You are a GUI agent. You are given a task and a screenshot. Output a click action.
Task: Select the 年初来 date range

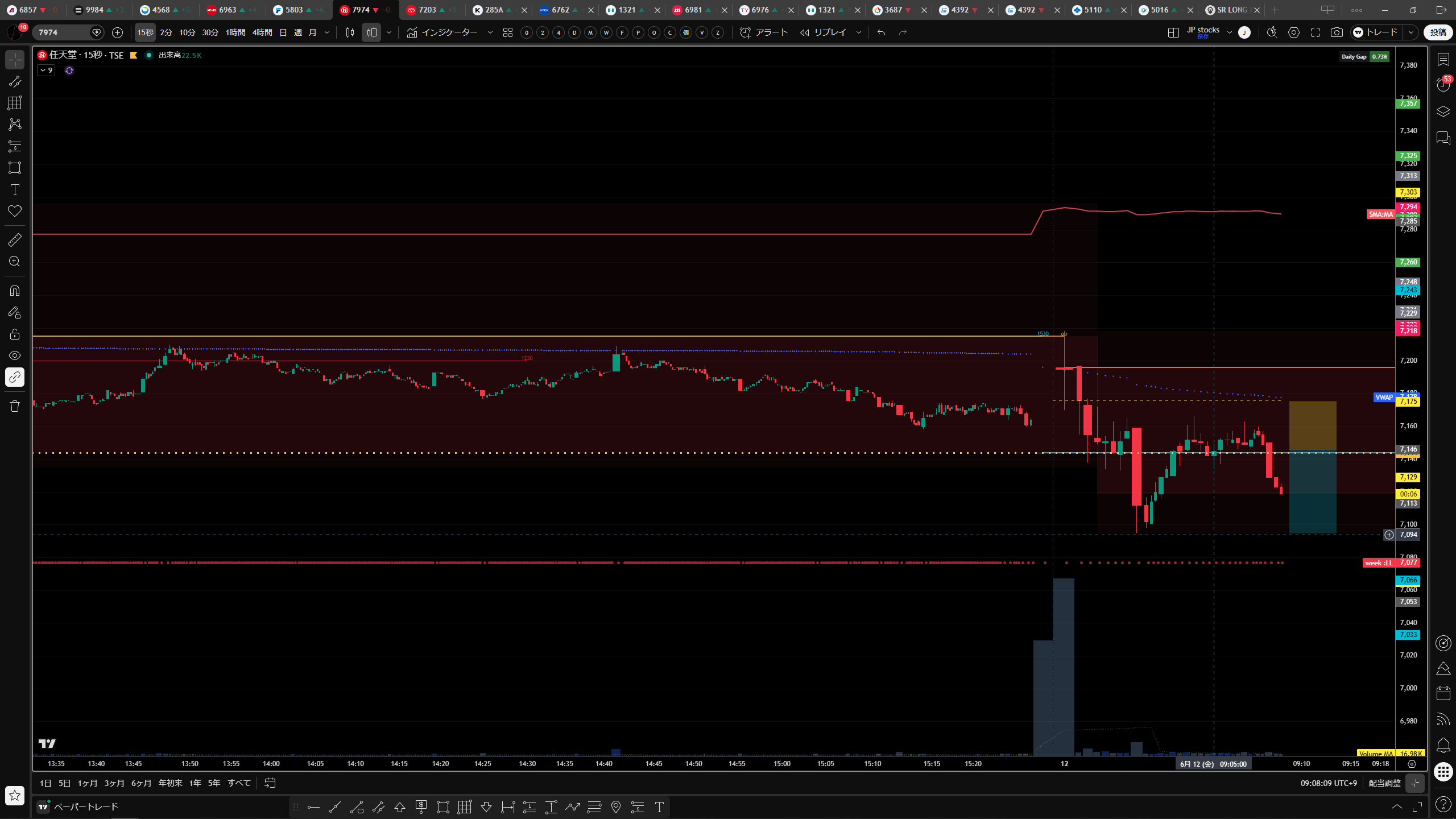(x=170, y=783)
